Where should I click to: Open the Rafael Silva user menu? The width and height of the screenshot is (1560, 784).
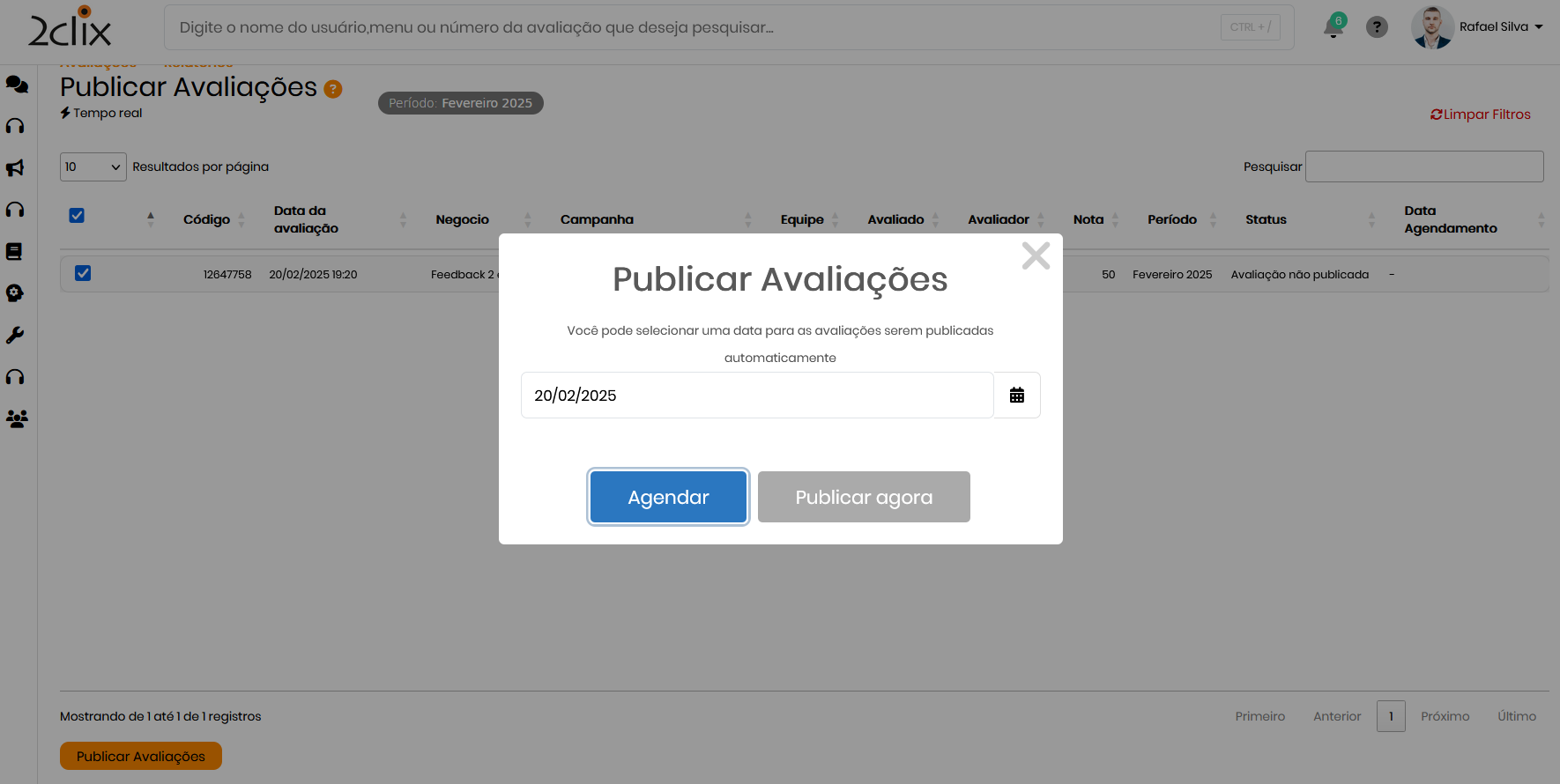1499,27
